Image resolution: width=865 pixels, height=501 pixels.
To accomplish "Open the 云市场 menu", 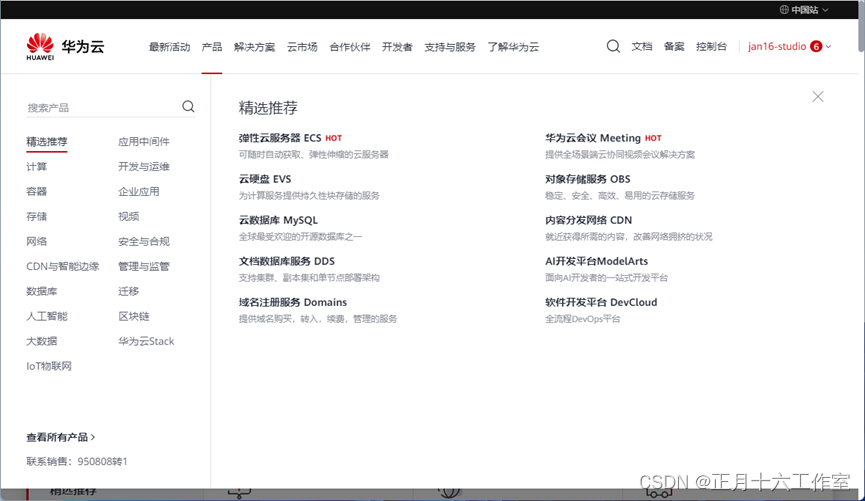I will (302, 47).
